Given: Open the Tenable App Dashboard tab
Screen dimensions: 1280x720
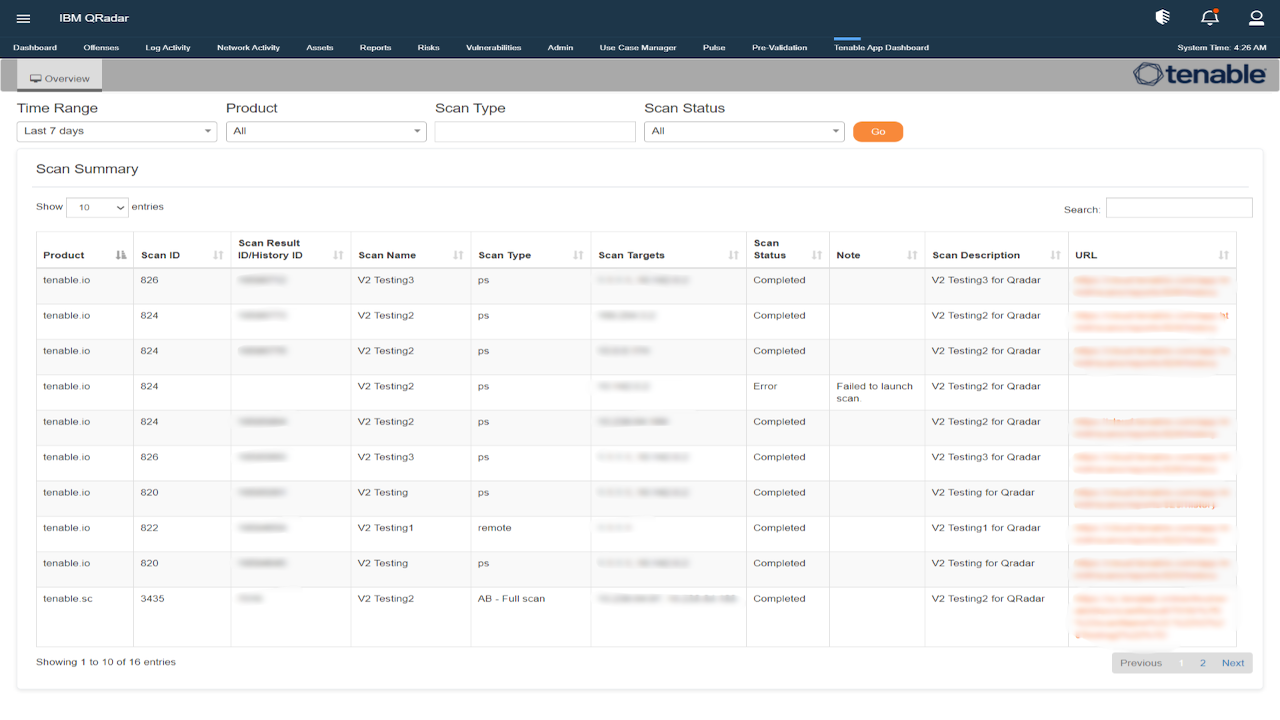Looking at the screenshot, I should pos(881,46).
